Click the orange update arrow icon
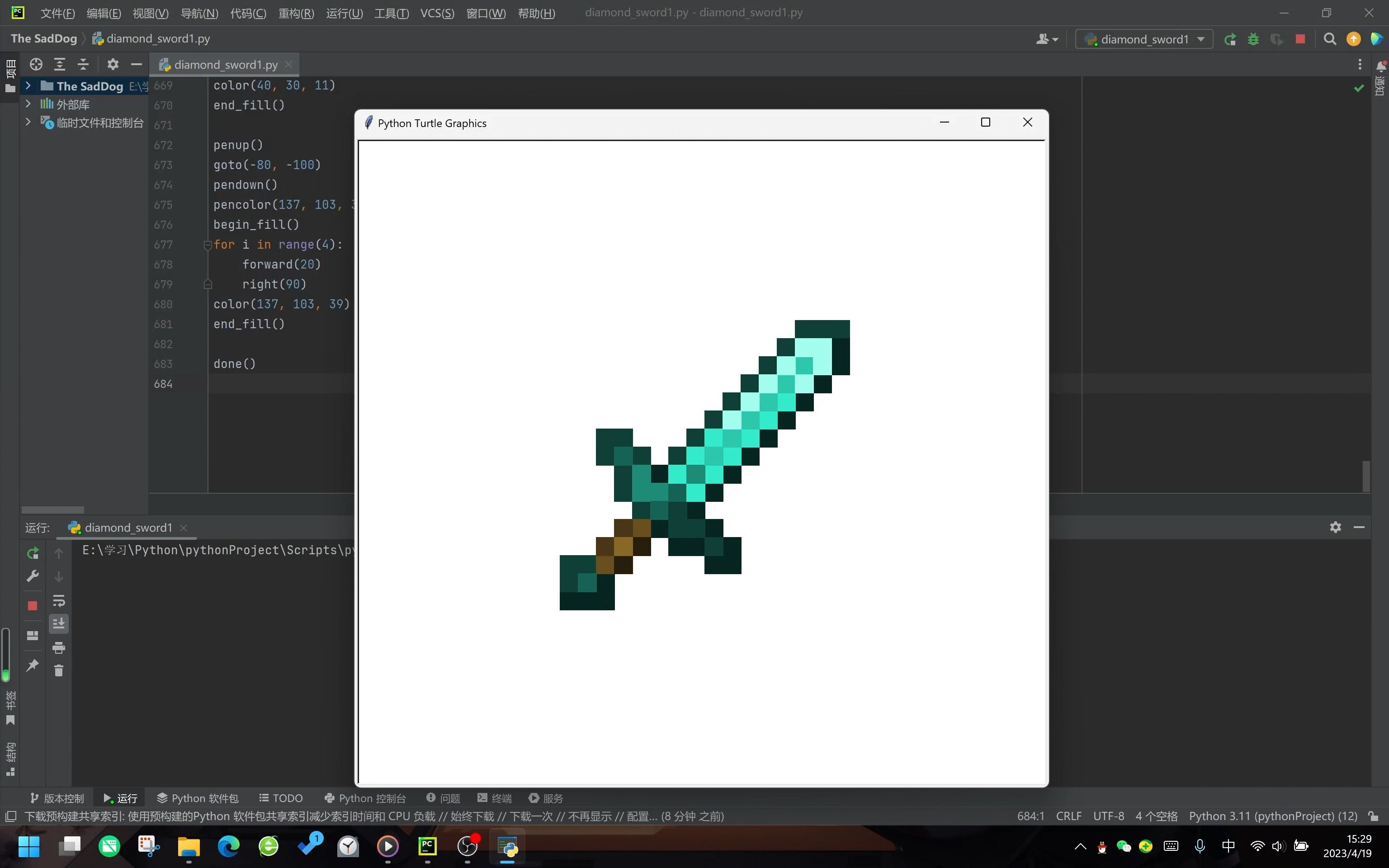This screenshot has height=868, width=1389. coord(1353,39)
